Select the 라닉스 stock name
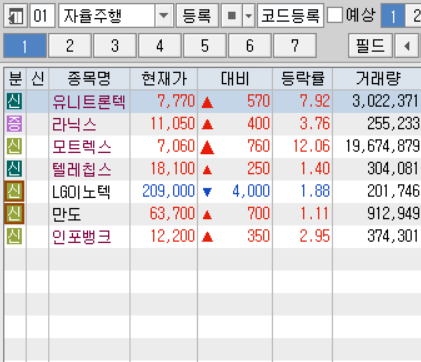The image size is (421, 362). click(x=74, y=125)
